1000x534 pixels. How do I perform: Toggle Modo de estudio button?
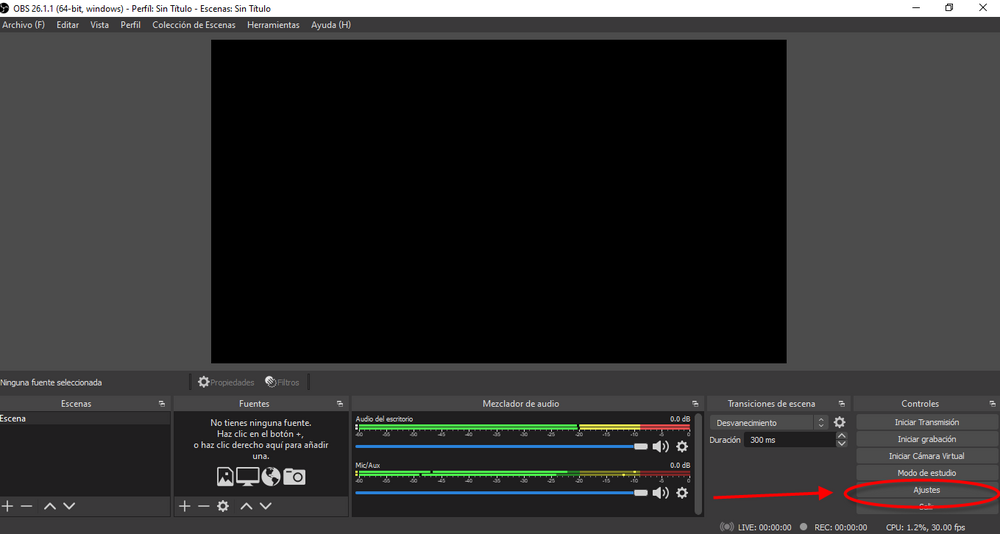(926, 473)
